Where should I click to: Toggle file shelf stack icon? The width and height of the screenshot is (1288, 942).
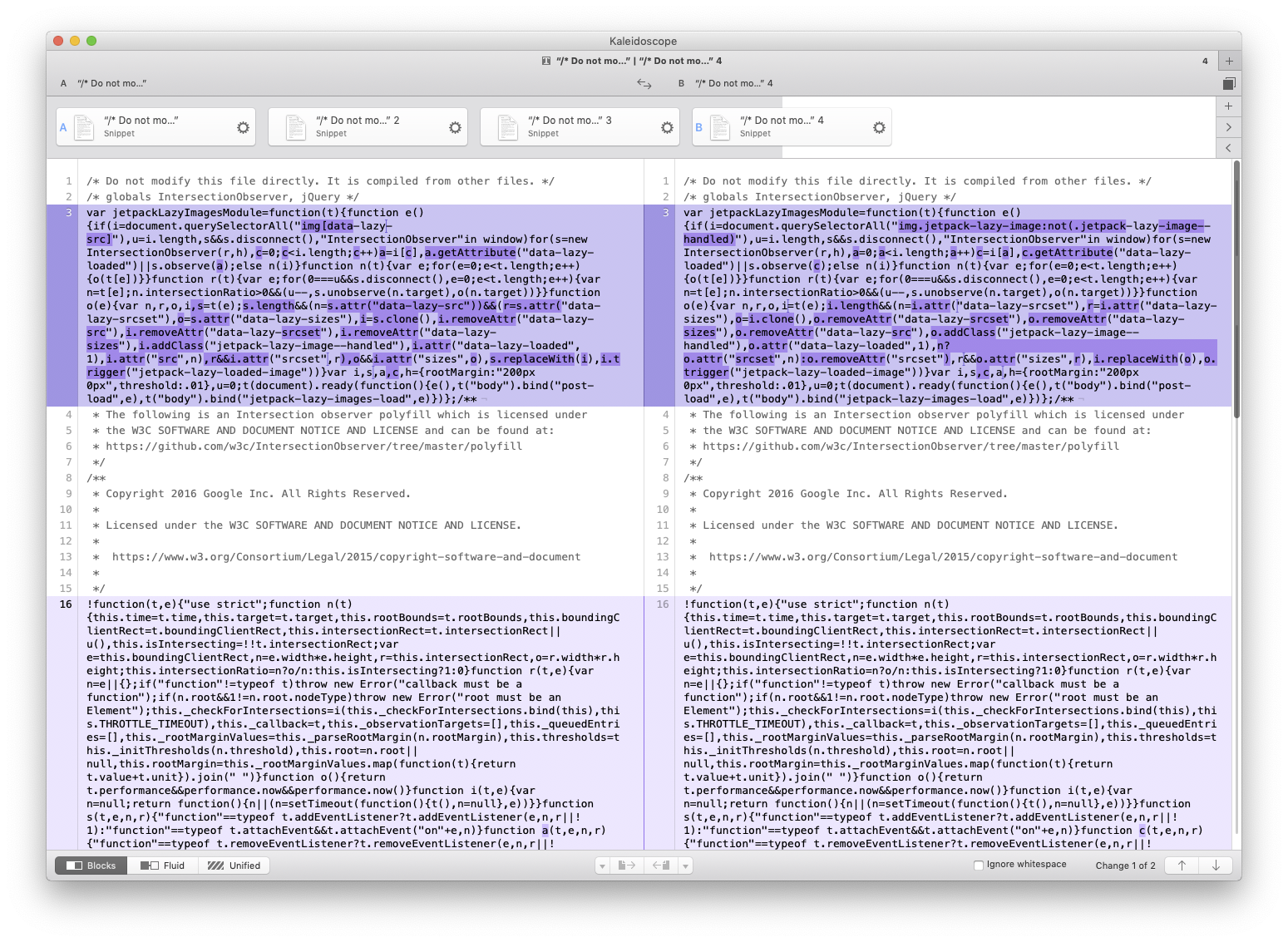tap(1229, 83)
